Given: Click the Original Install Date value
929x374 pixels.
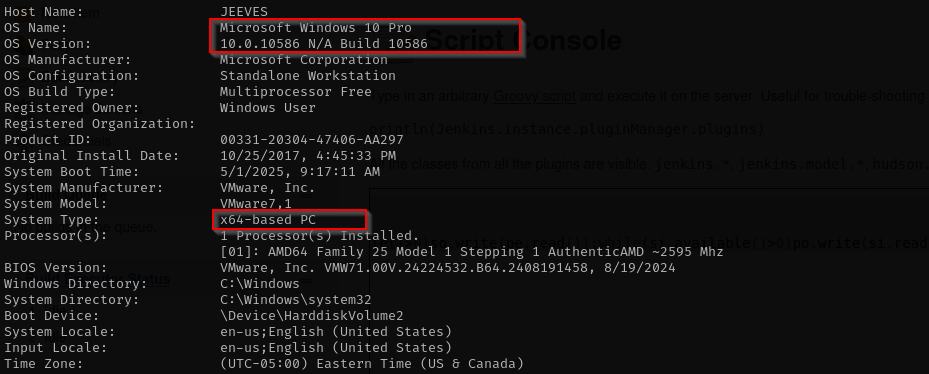Looking at the screenshot, I should point(307,156).
